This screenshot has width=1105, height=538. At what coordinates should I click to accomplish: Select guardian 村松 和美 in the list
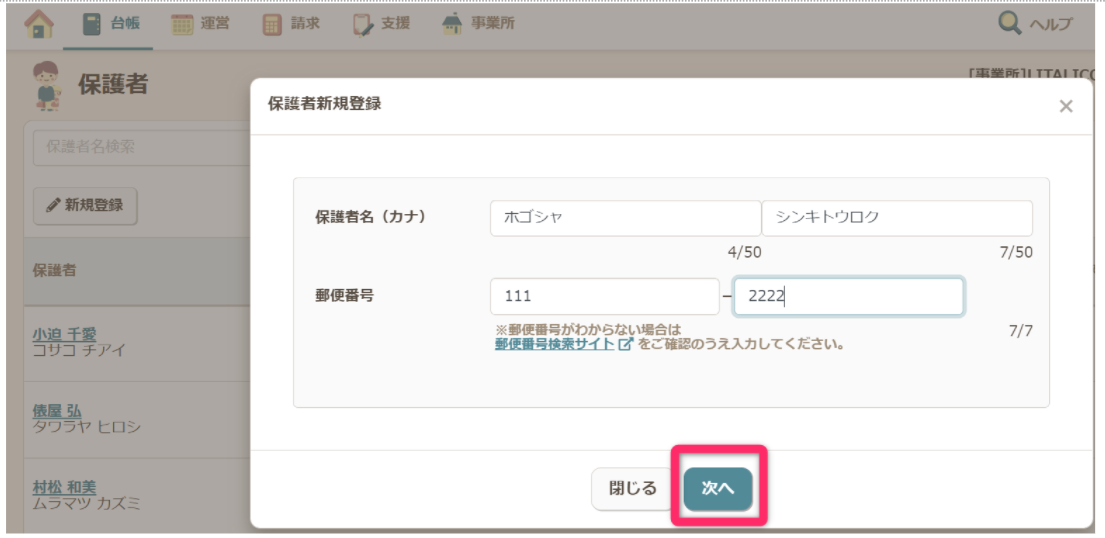click(x=64, y=487)
